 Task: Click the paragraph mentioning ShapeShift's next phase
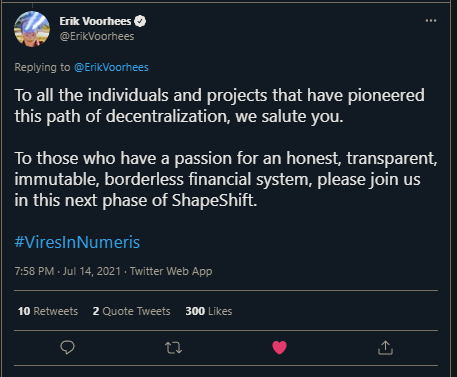tap(226, 179)
